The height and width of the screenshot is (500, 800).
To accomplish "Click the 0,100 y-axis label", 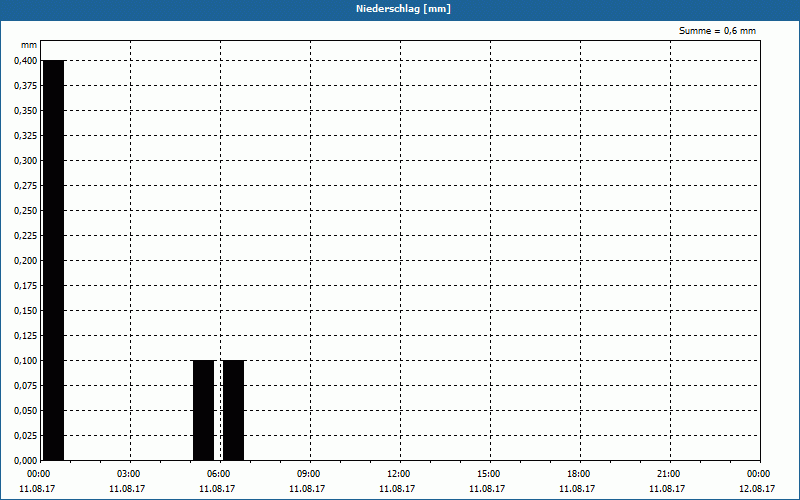I will (x=26, y=361).
